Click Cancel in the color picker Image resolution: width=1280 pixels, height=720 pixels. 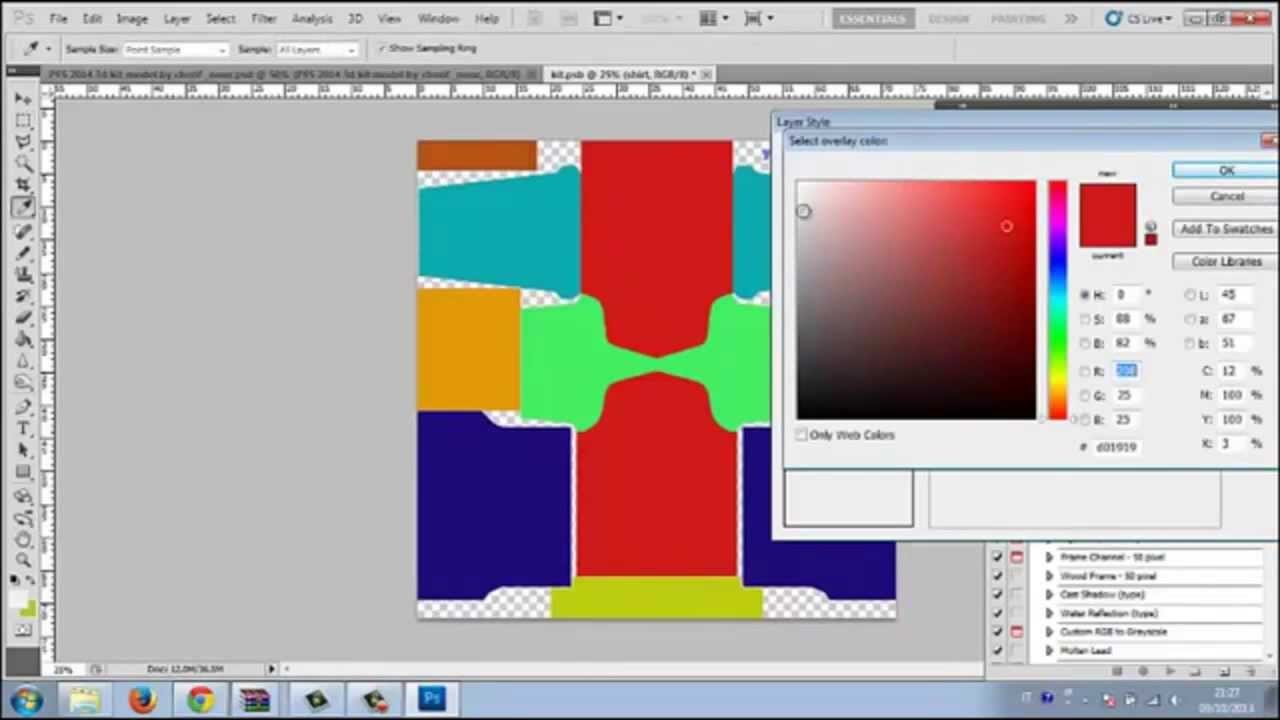[x=1226, y=196]
